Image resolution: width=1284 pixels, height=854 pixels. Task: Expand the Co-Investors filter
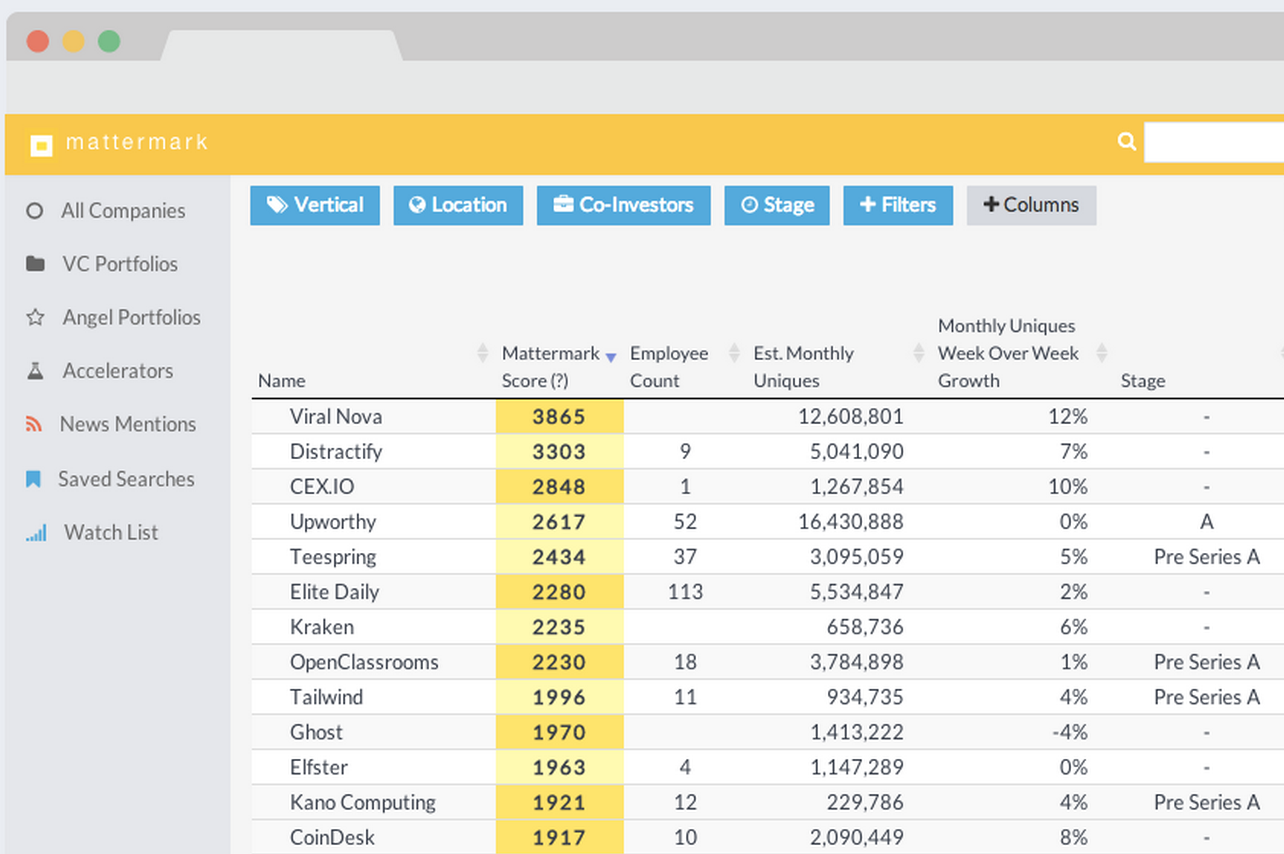click(623, 205)
